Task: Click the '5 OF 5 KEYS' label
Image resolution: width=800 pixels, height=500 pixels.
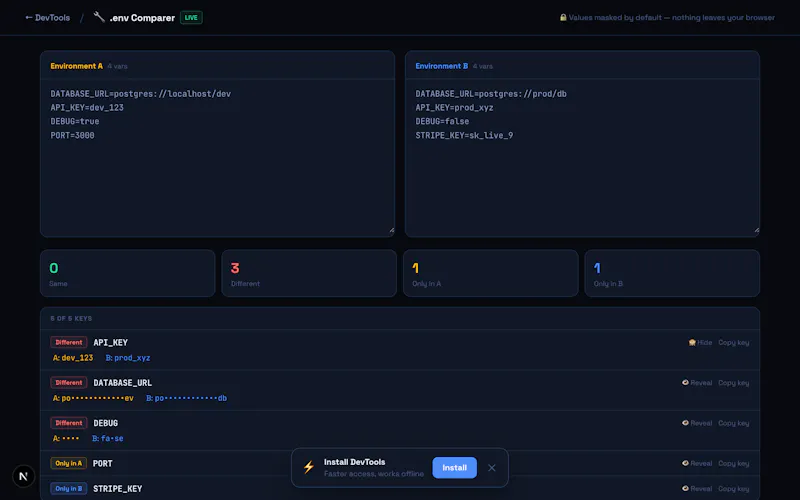Action: click(x=71, y=318)
